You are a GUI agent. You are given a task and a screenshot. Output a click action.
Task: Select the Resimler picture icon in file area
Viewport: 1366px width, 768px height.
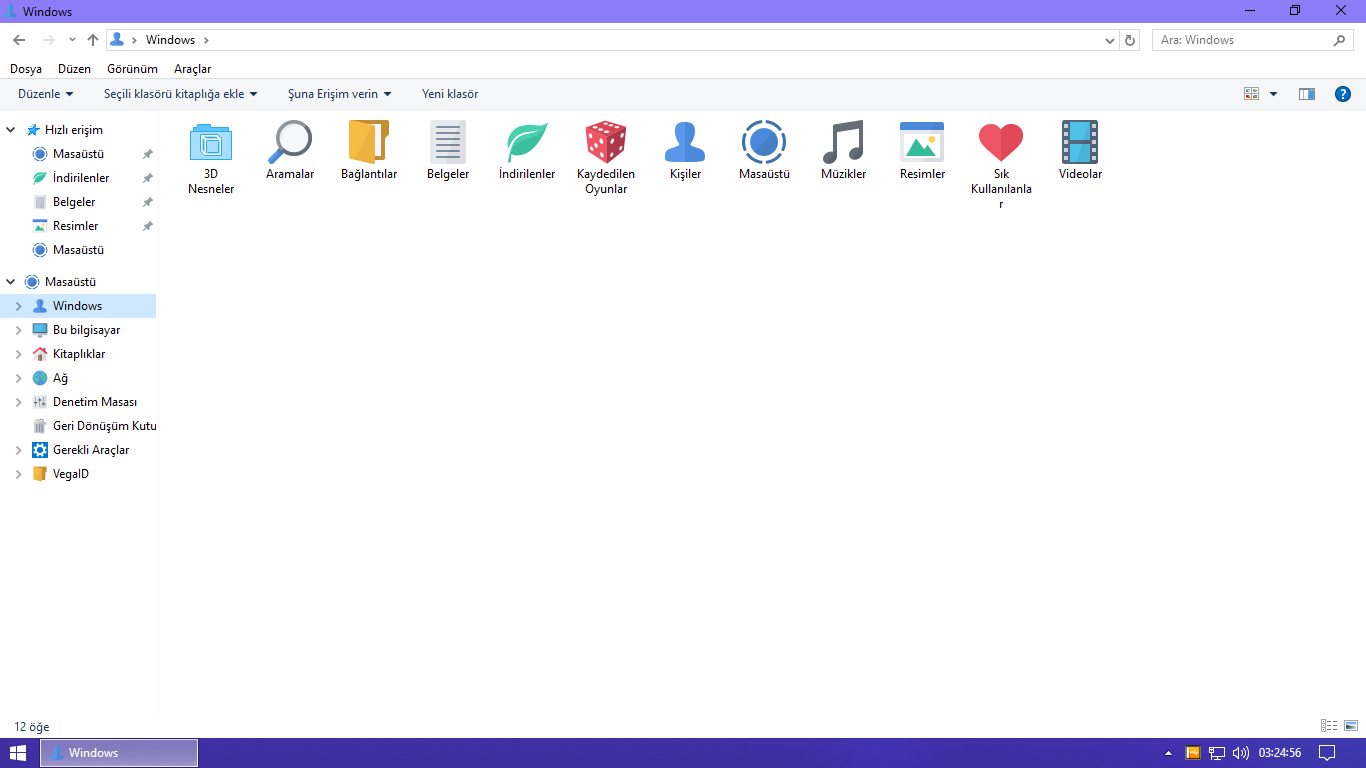[922, 142]
